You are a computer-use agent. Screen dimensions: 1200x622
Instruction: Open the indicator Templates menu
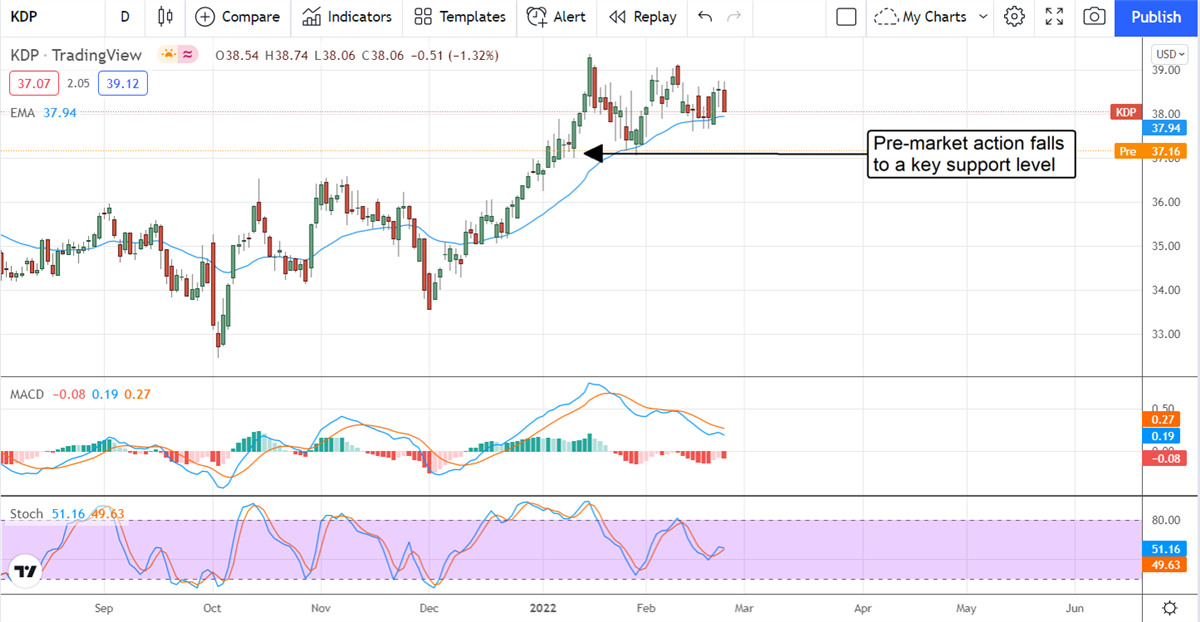click(x=459, y=17)
